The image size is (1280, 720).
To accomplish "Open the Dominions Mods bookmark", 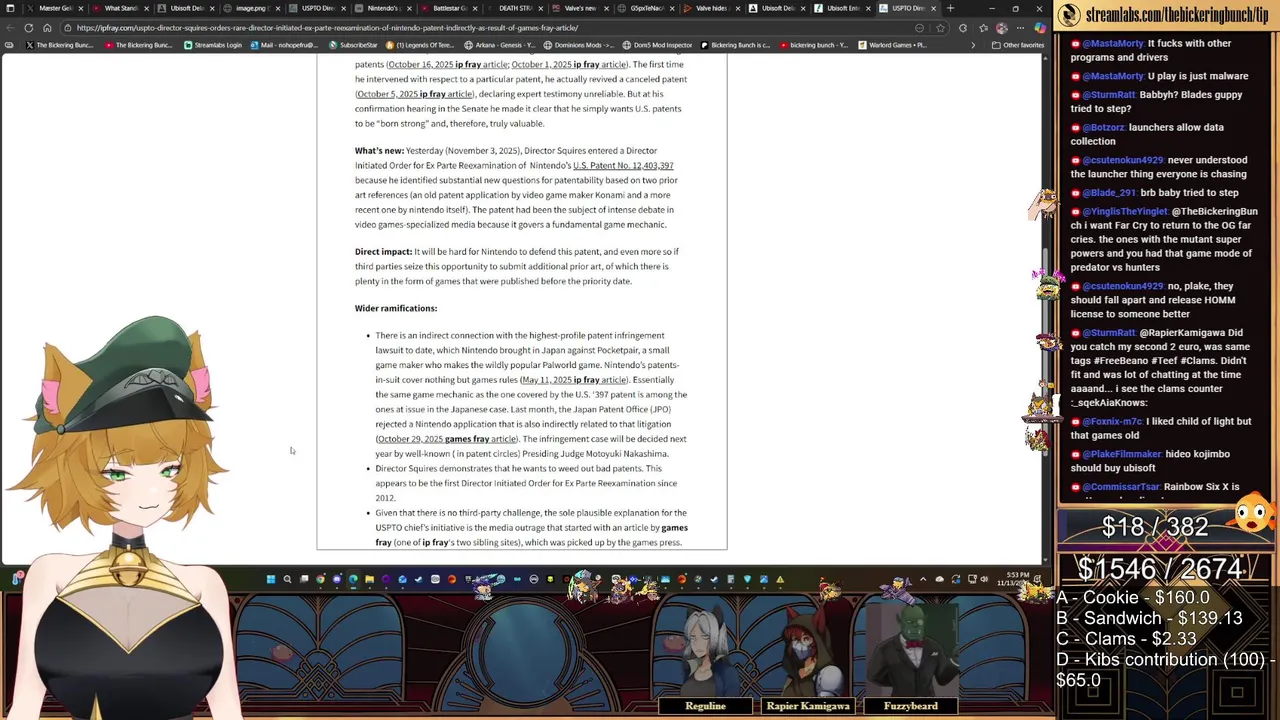I will coord(577,45).
